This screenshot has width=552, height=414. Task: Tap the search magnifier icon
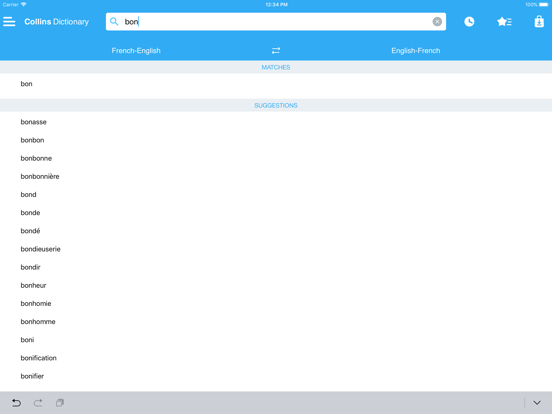(114, 22)
